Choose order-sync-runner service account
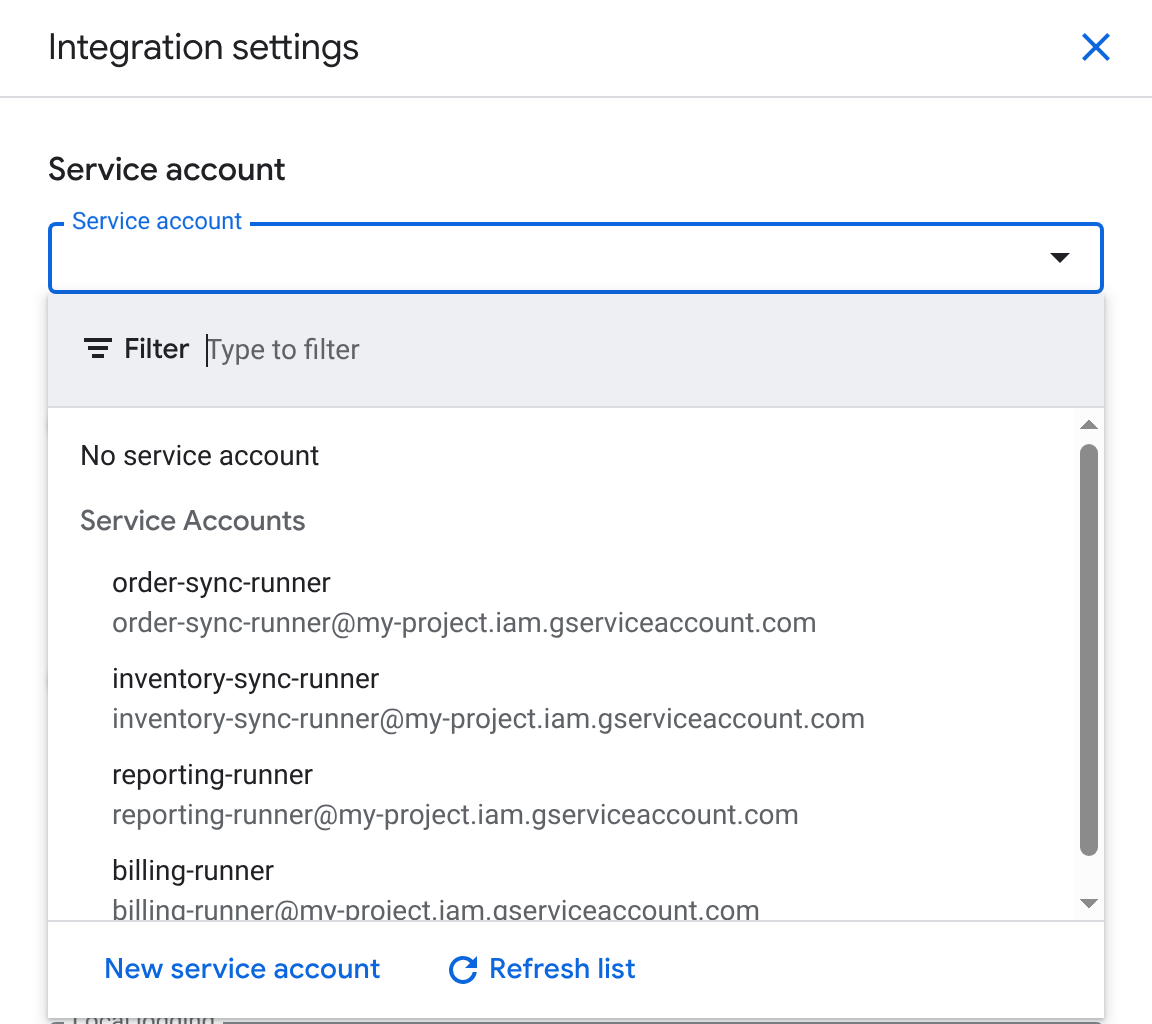Image resolution: width=1152 pixels, height=1024 pixels. (561, 602)
